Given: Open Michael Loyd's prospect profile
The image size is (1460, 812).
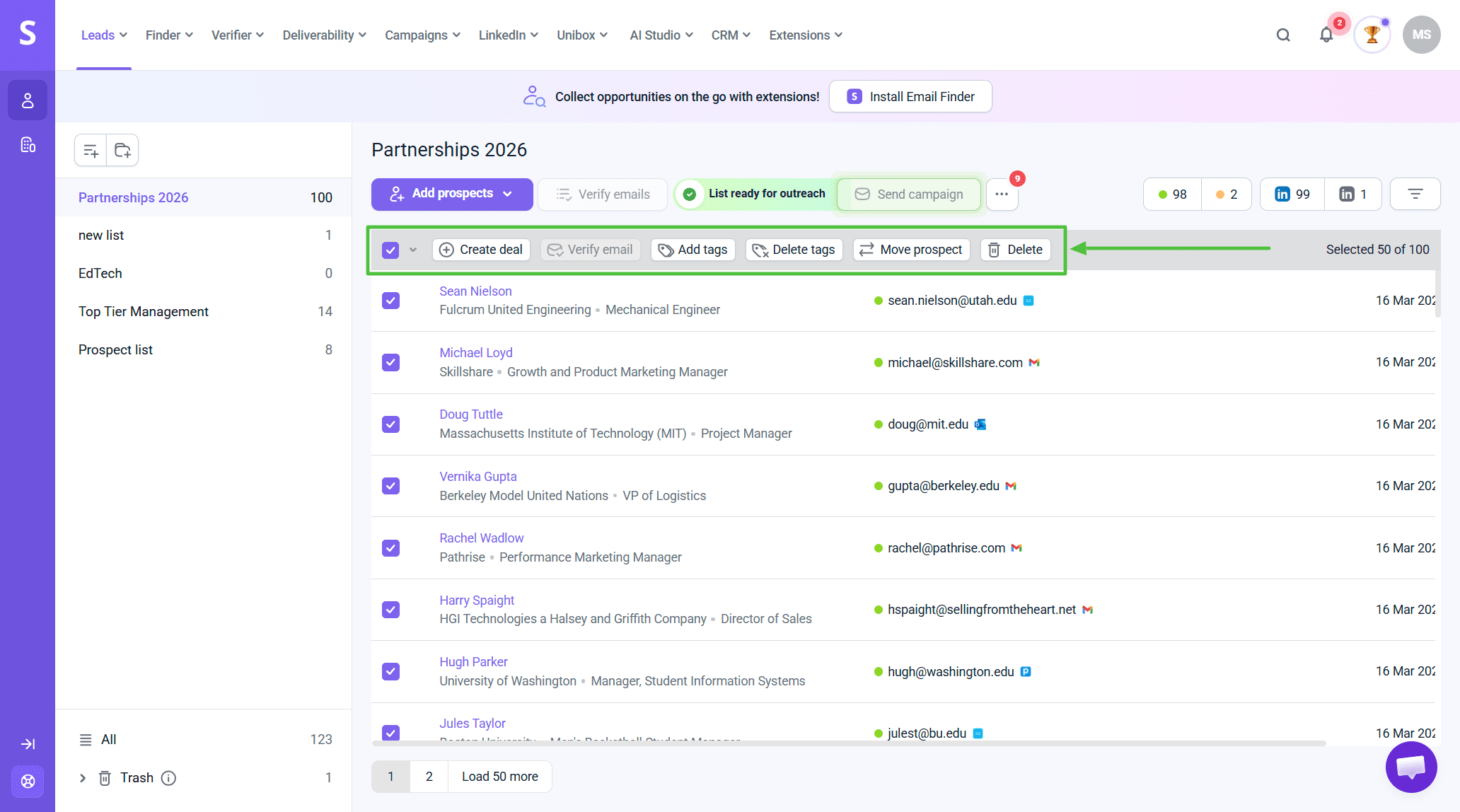Looking at the screenshot, I should coord(475,352).
